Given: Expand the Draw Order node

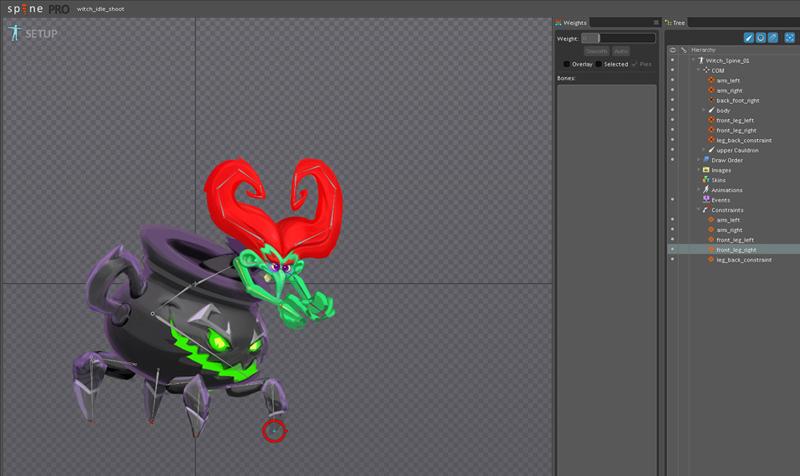Looking at the screenshot, I should click(x=698, y=160).
